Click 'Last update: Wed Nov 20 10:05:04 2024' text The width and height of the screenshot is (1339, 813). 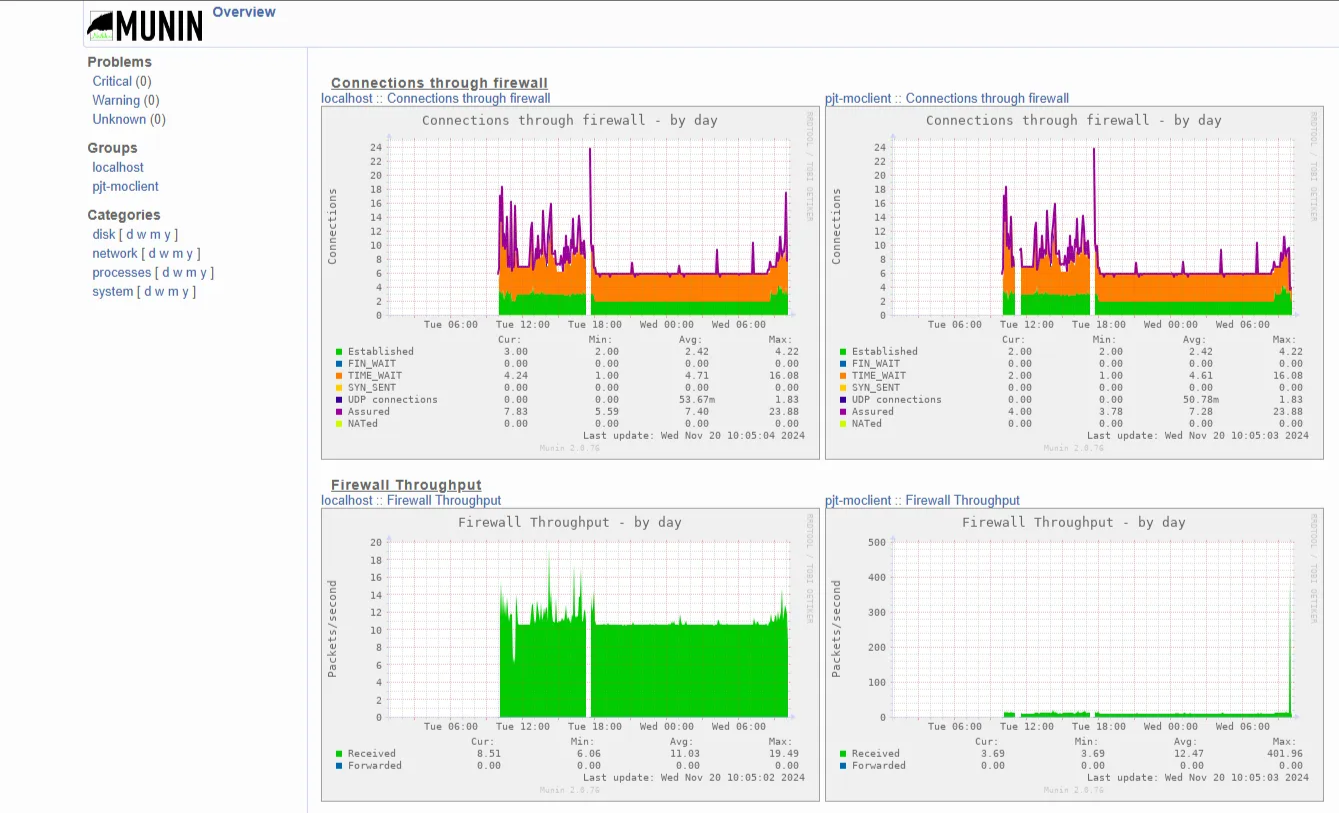[694, 436]
